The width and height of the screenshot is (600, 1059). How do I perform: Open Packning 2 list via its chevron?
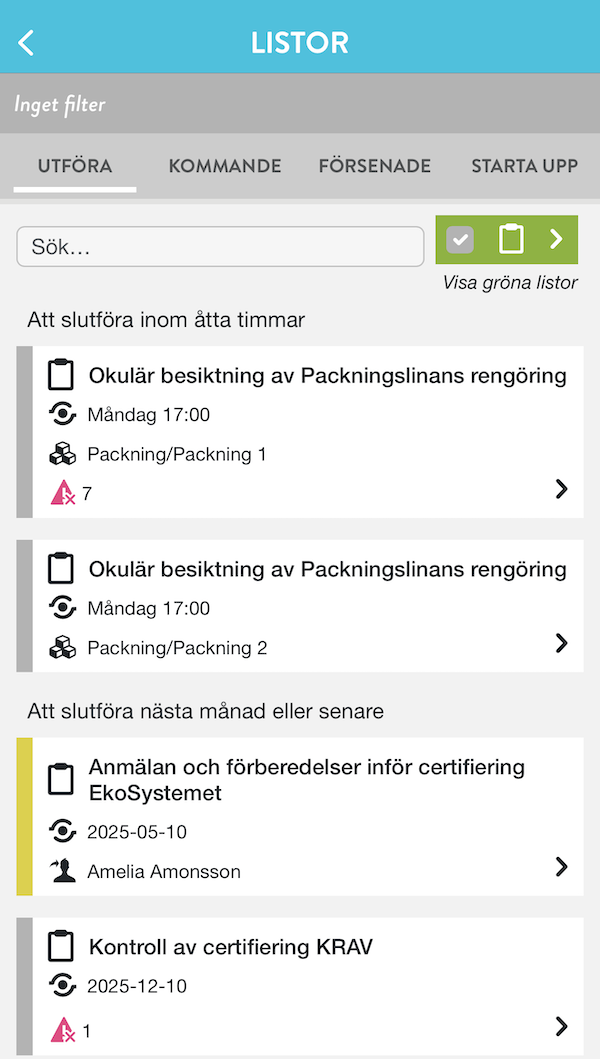[x=561, y=643]
